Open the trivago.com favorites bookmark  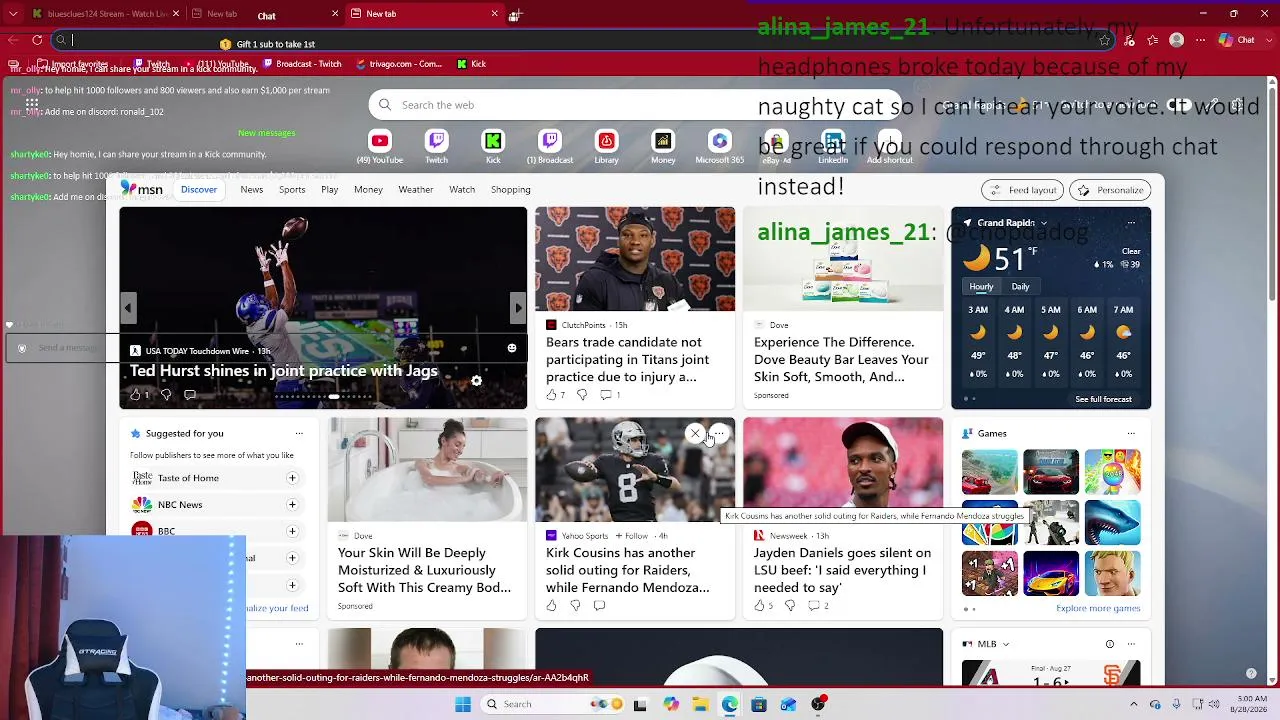397,64
